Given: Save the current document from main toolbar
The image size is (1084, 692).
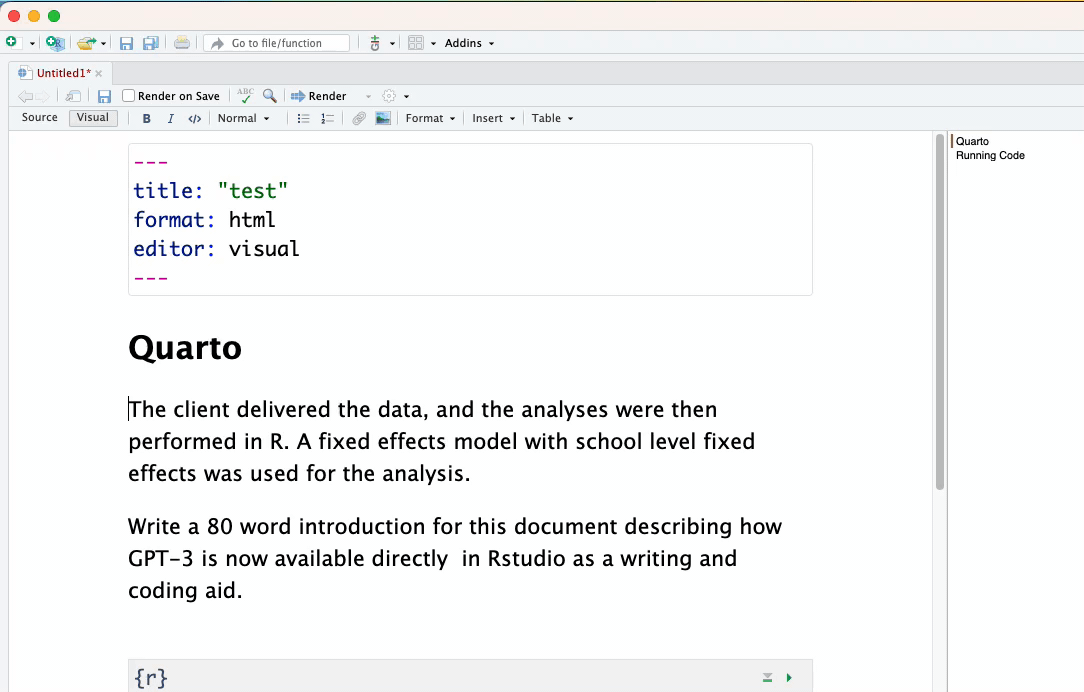Looking at the screenshot, I should click(126, 44).
